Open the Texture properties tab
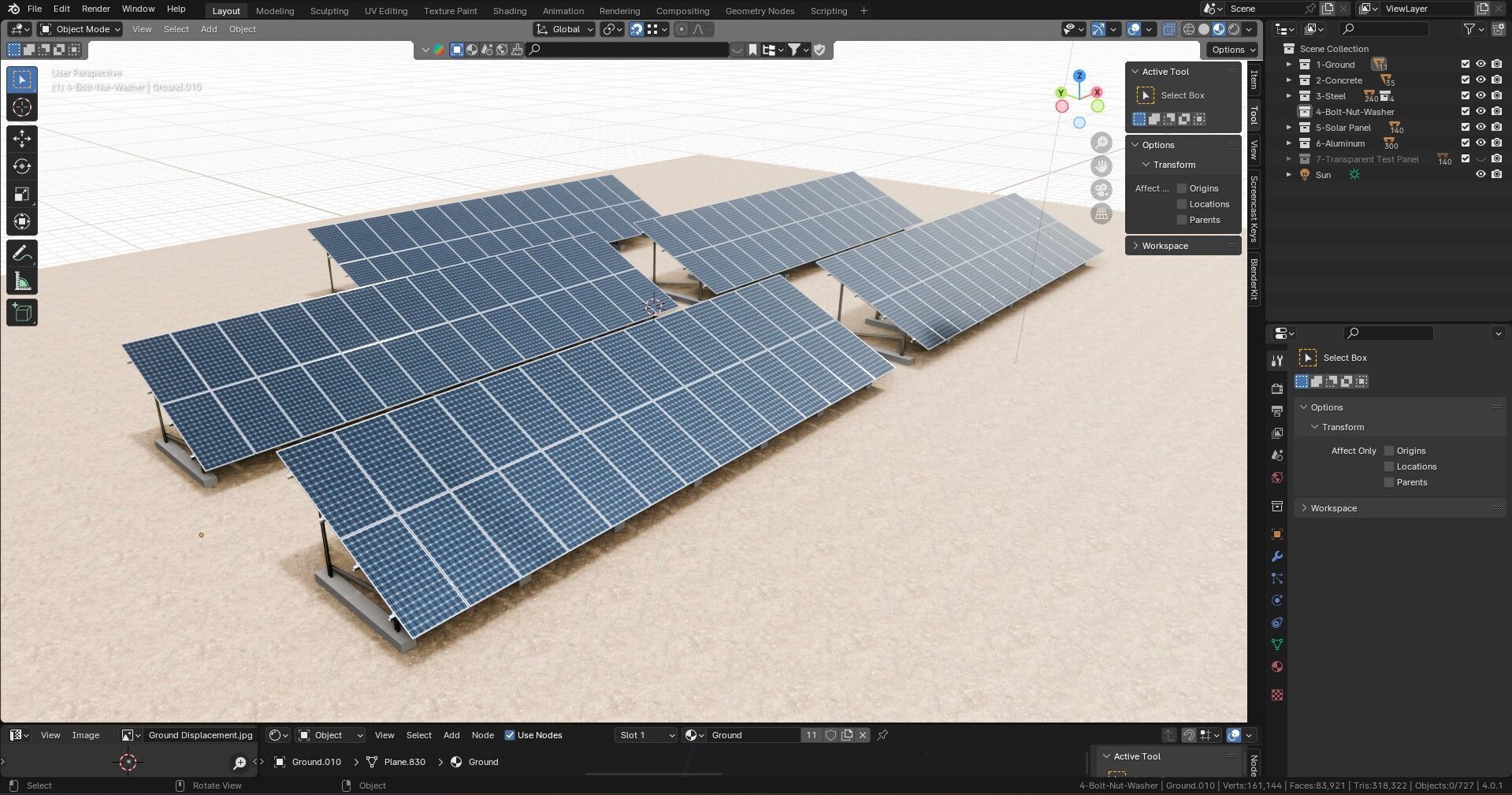 tap(1277, 695)
